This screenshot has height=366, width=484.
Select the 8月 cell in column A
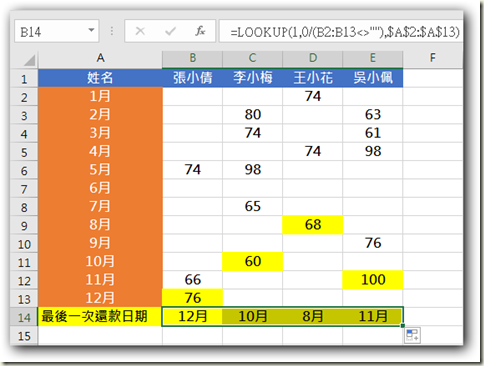pos(100,225)
